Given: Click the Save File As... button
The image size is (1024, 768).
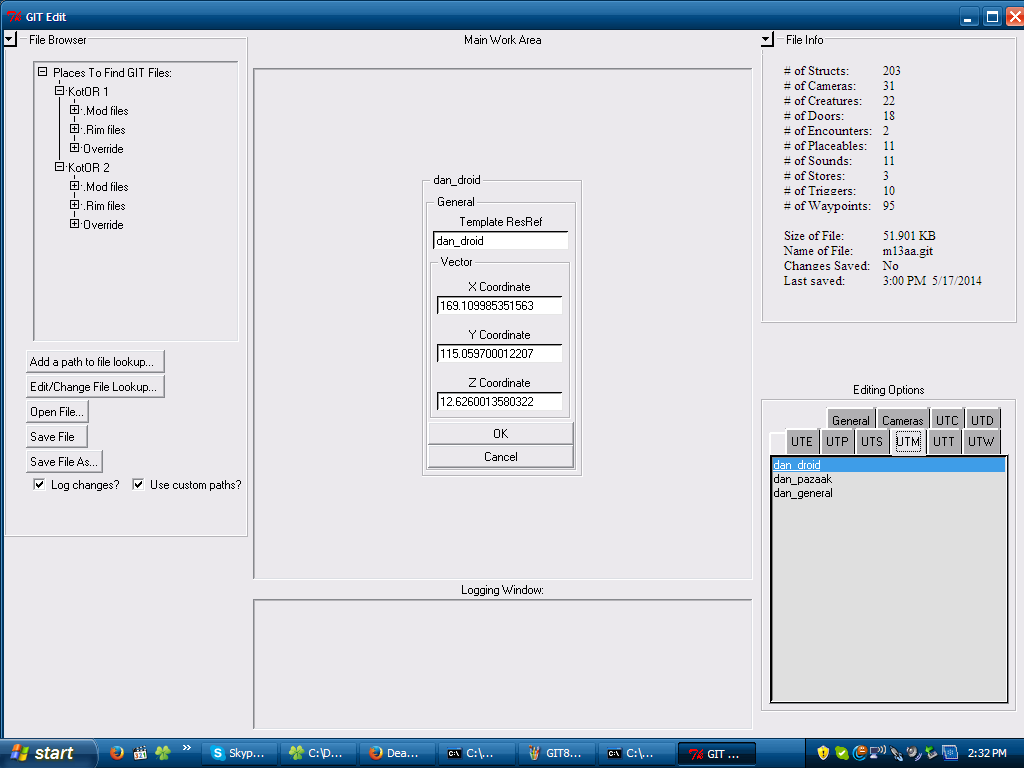Looking at the screenshot, I should [64, 461].
